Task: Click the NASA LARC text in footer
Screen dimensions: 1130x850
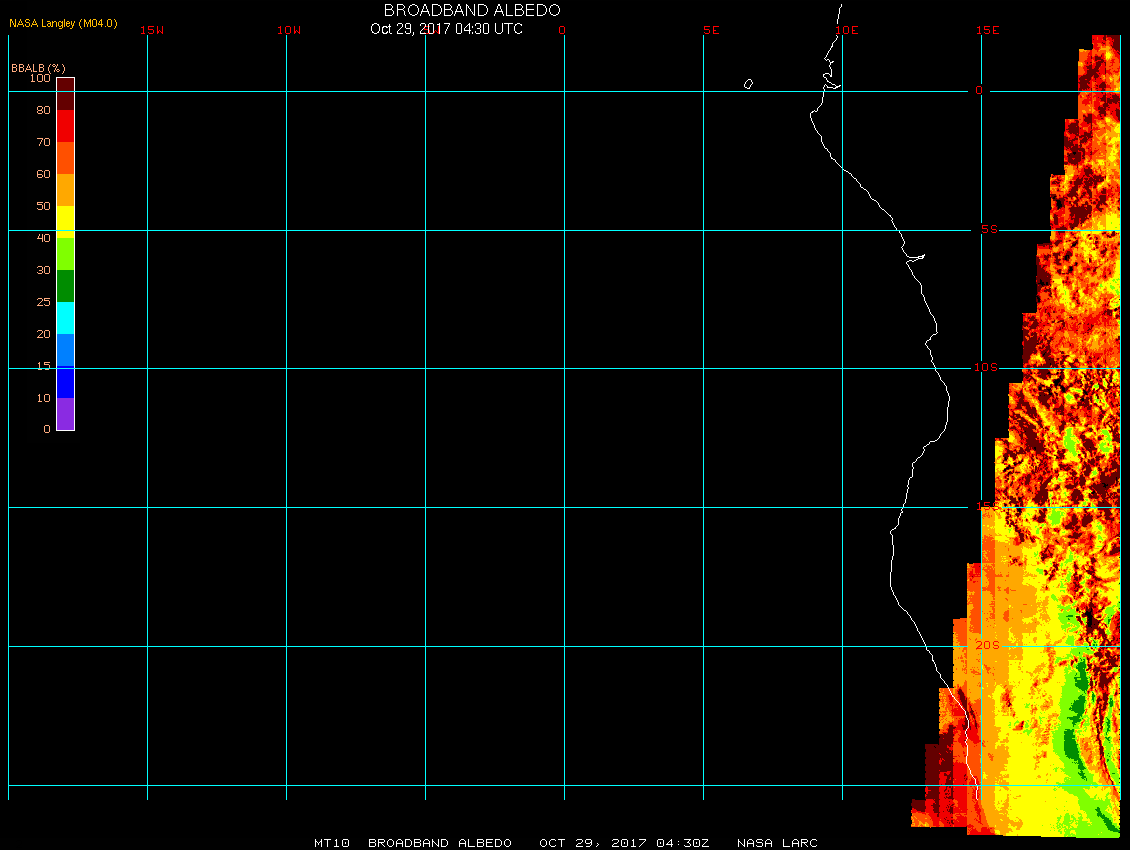Action: click(777, 843)
